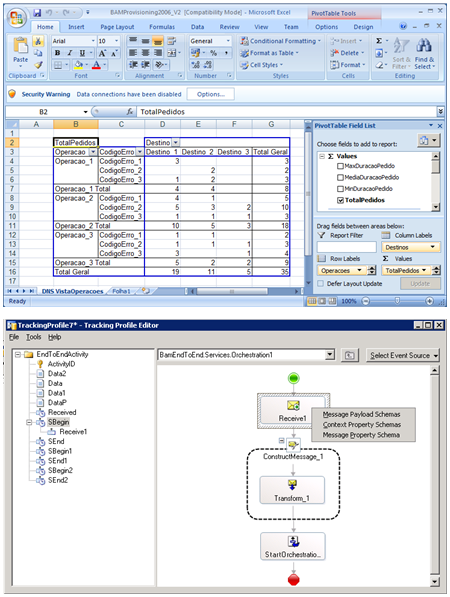Click the Select Event Source button

click(x=403, y=355)
